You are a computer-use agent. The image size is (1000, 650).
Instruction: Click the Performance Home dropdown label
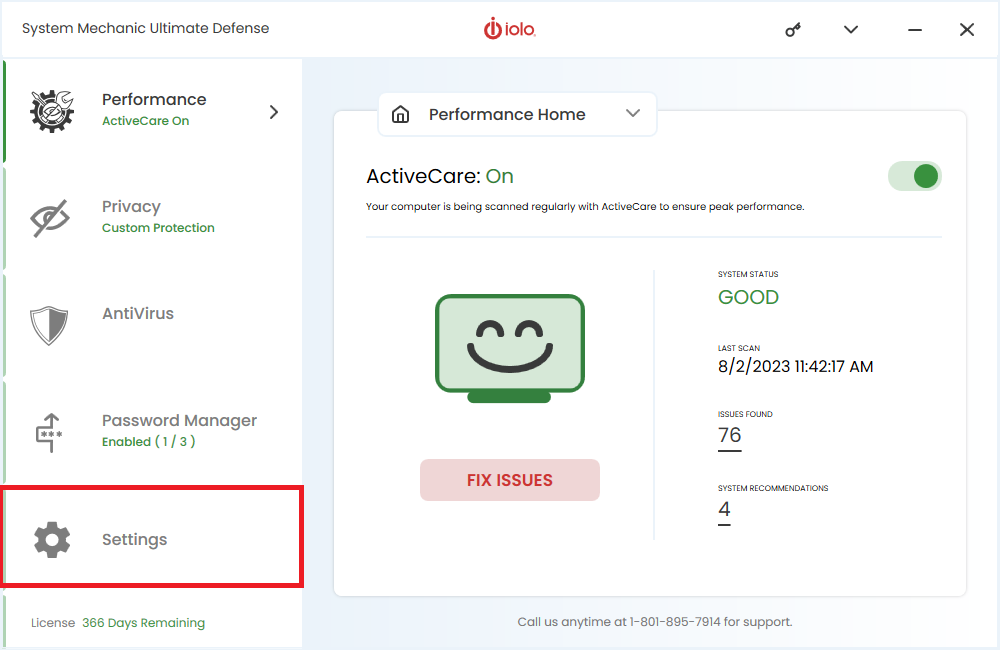pyautogui.click(x=507, y=114)
